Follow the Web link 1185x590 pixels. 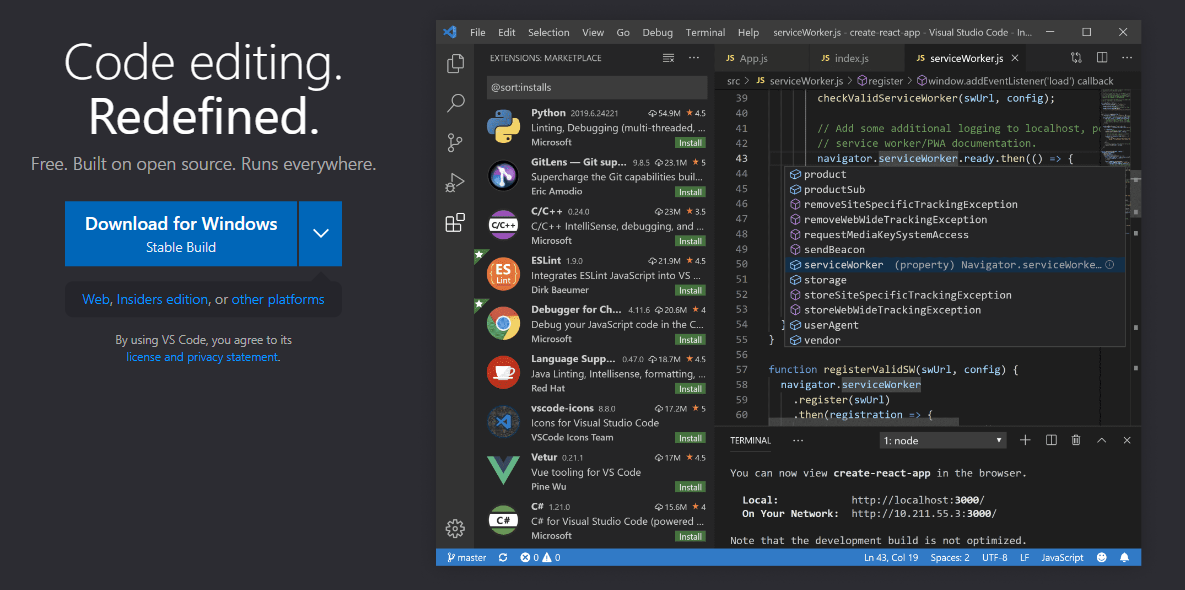pyautogui.click(x=96, y=299)
